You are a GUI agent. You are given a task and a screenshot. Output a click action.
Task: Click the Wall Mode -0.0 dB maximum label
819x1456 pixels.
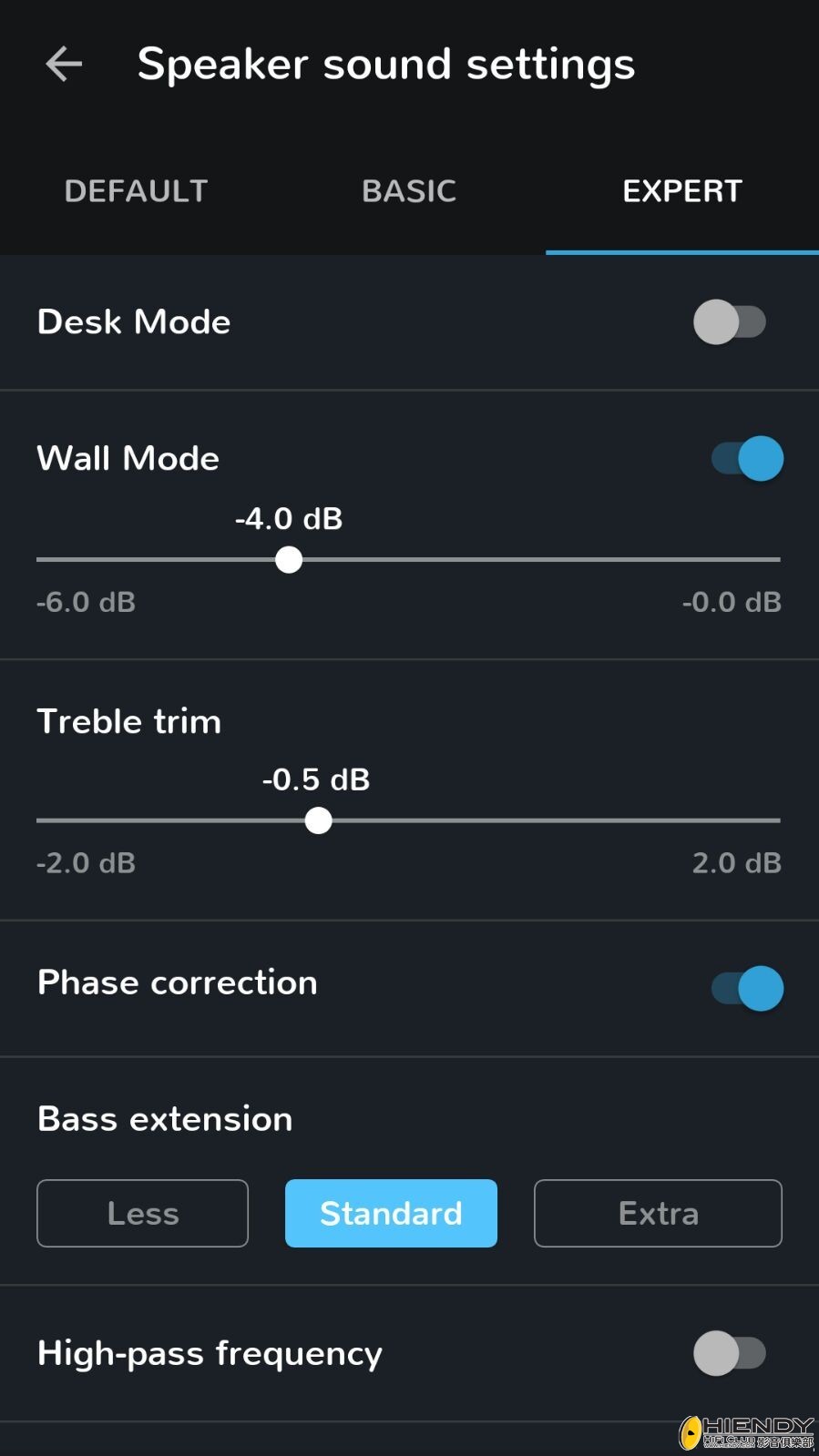(x=732, y=602)
